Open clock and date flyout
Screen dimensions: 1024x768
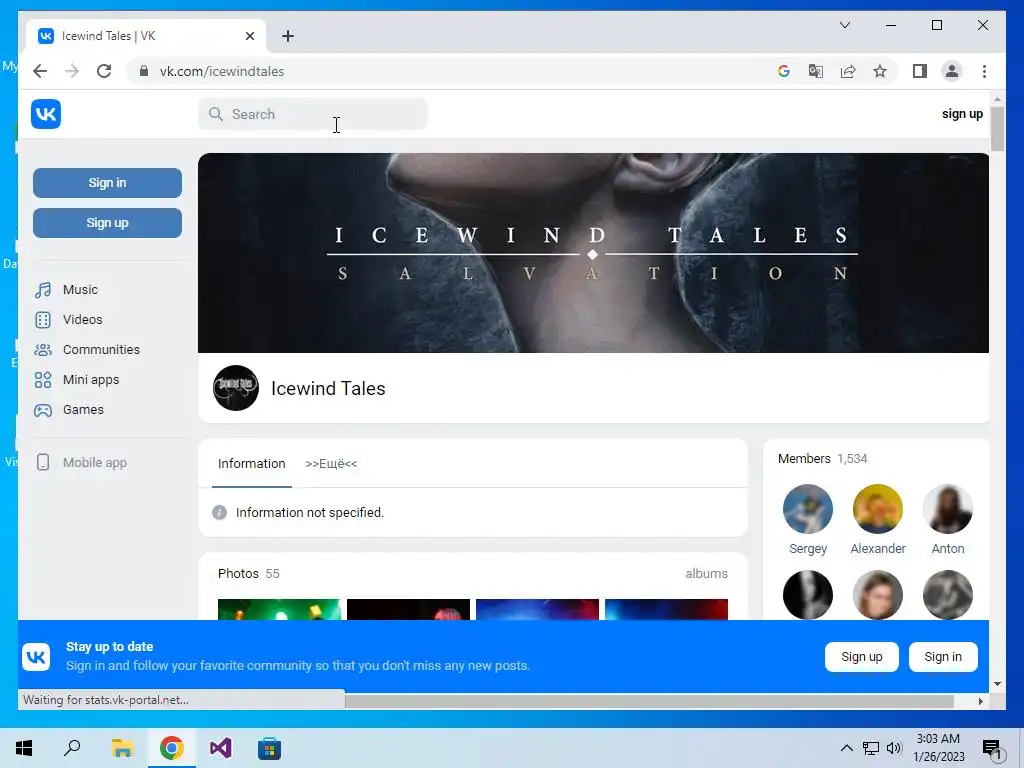click(x=938, y=748)
